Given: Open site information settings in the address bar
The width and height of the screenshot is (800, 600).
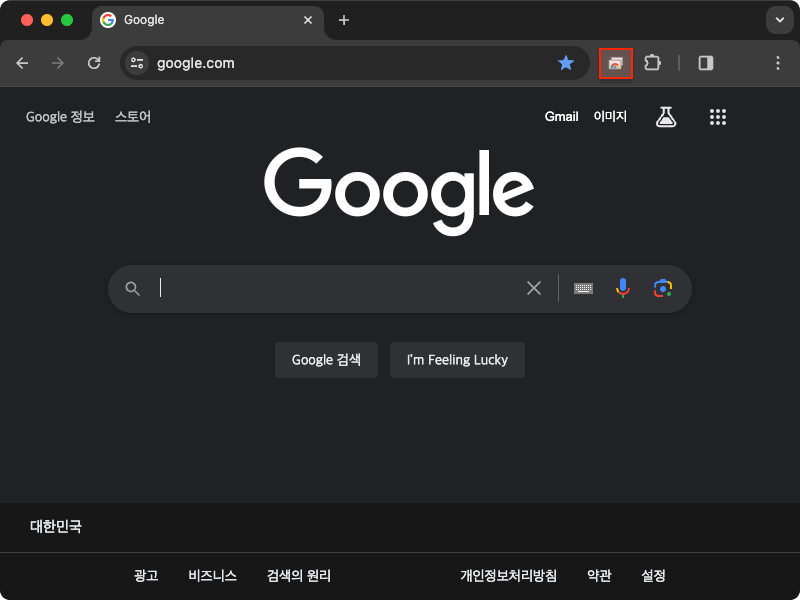Looking at the screenshot, I should coord(135,63).
